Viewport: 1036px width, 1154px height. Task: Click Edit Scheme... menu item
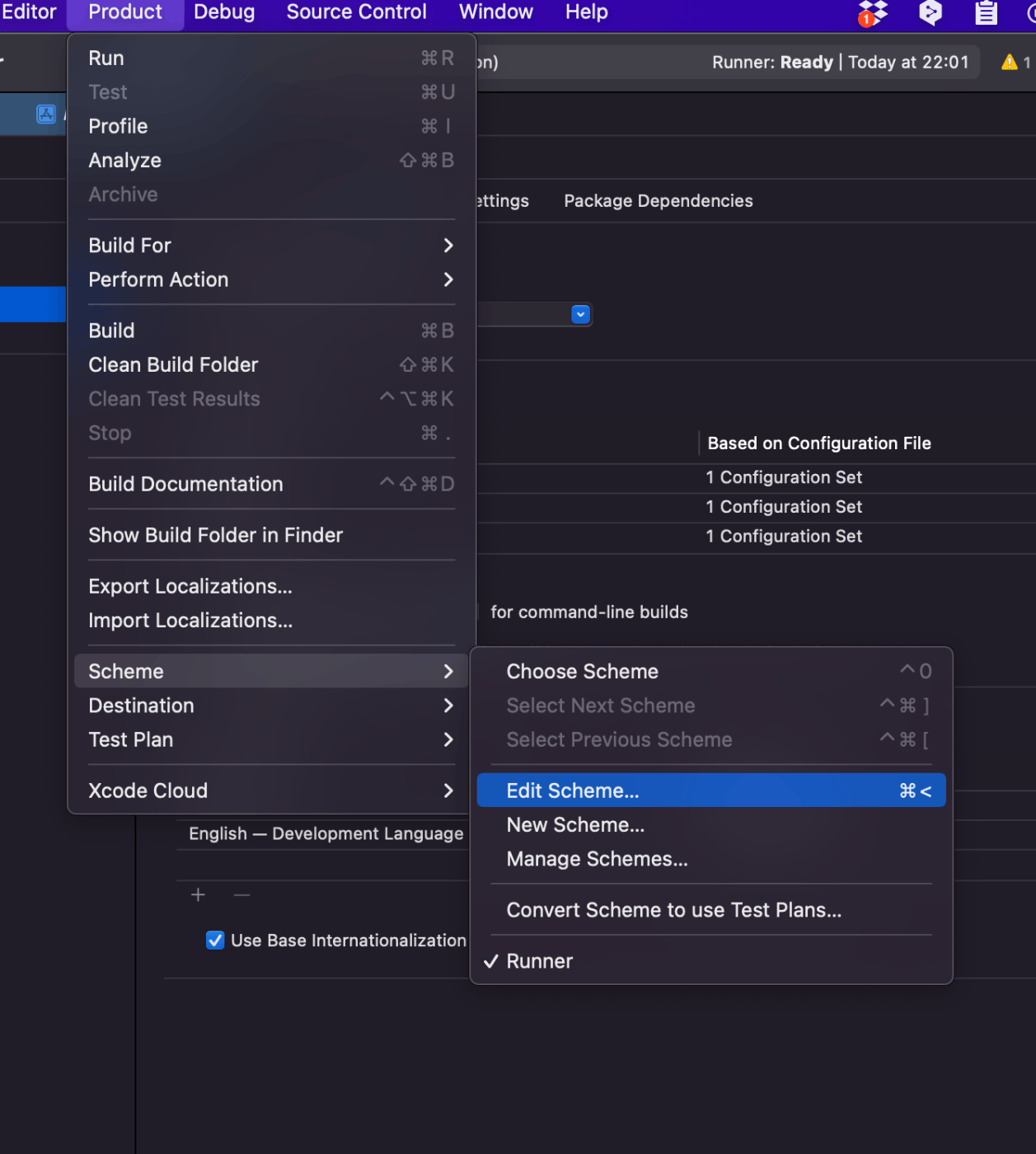(x=711, y=790)
